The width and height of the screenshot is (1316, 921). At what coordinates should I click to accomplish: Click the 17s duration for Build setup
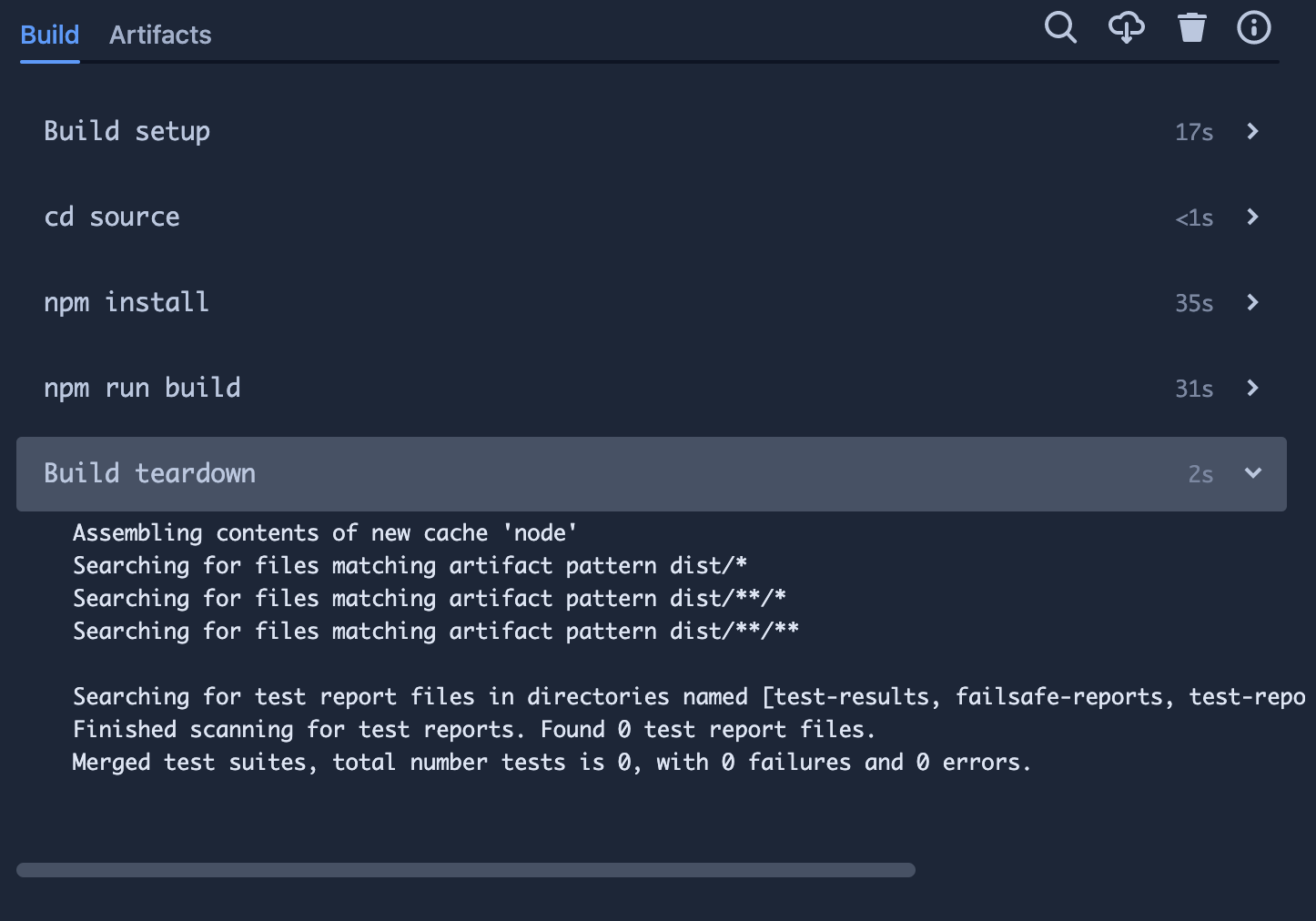1194,133
